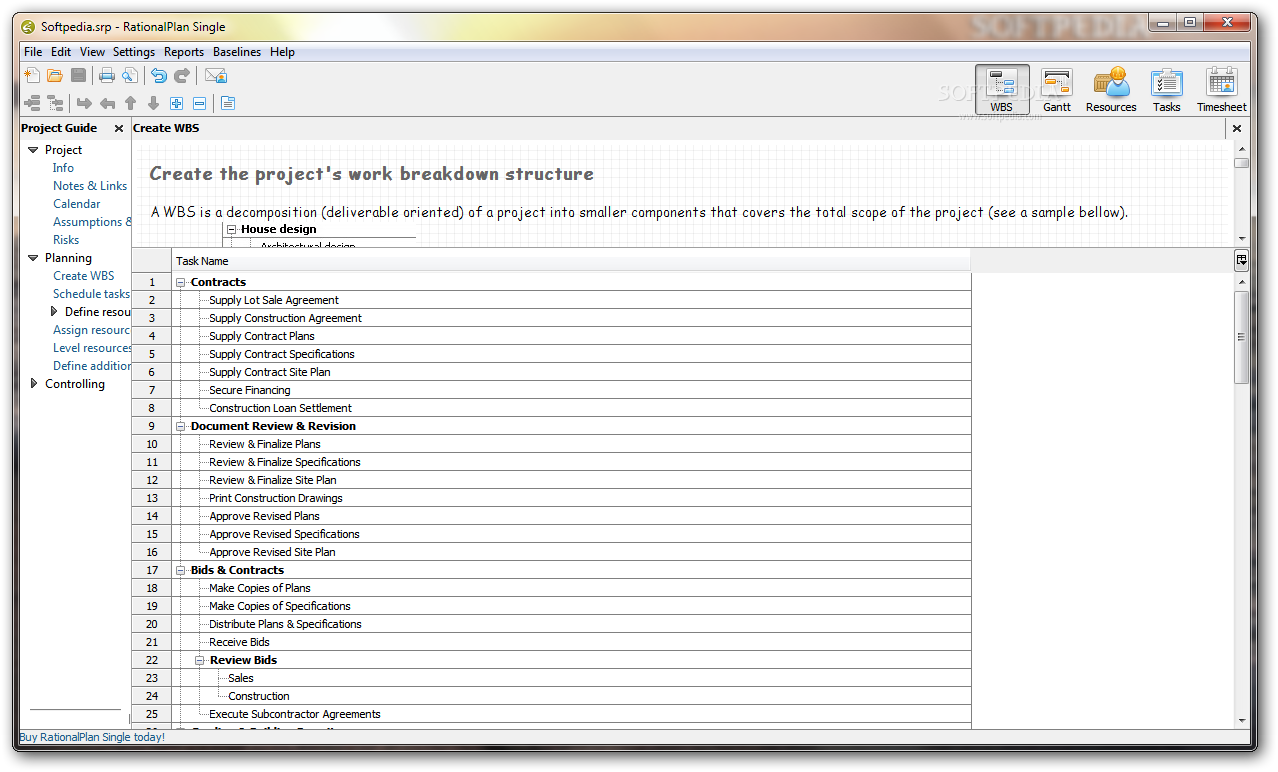The height and width of the screenshot is (772, 1278).
Task: Expand the Define resources guide item
Action: click(x=54, y=312)
